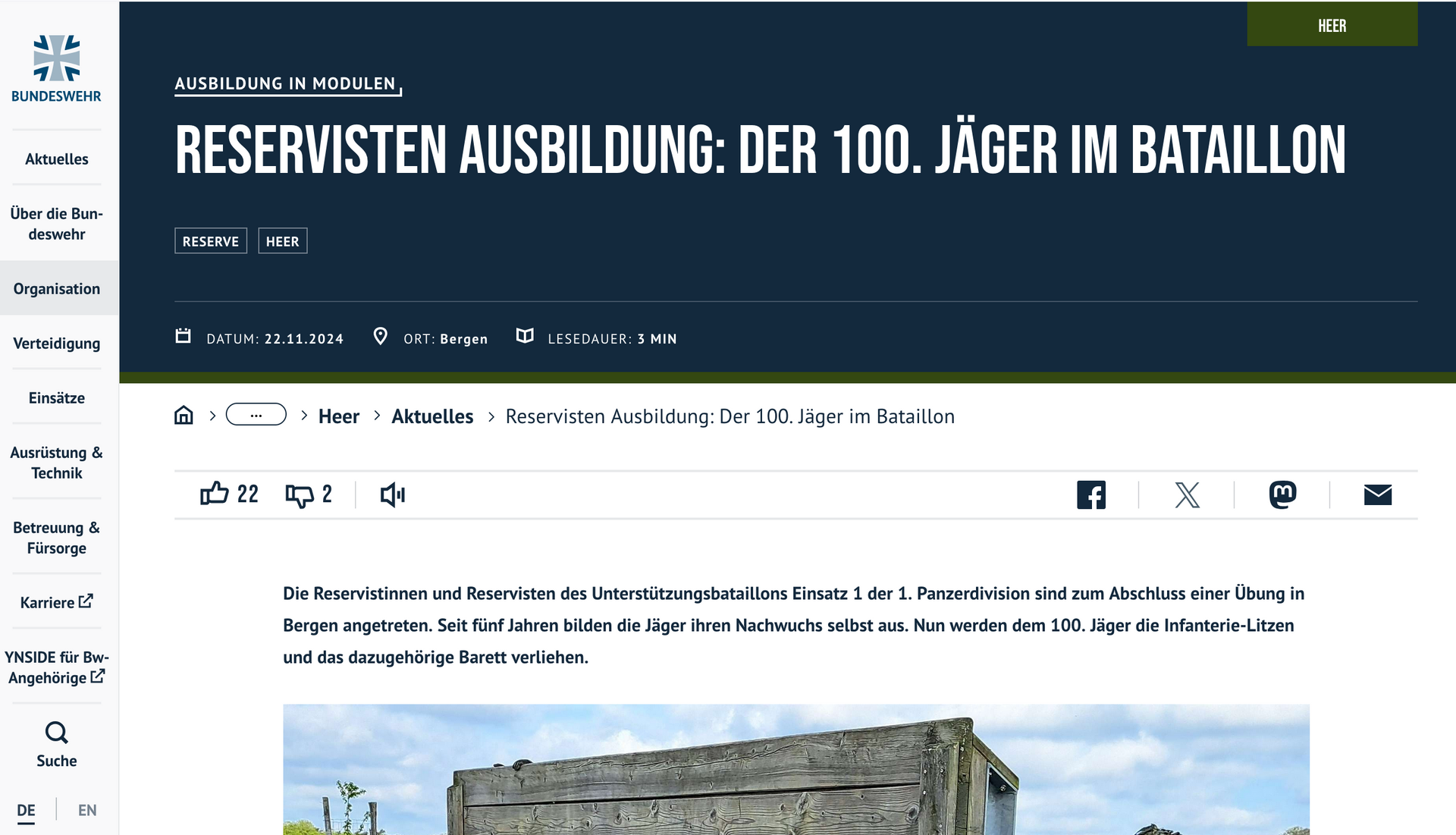Share article via email envelope icon

tap(1377, 495)
